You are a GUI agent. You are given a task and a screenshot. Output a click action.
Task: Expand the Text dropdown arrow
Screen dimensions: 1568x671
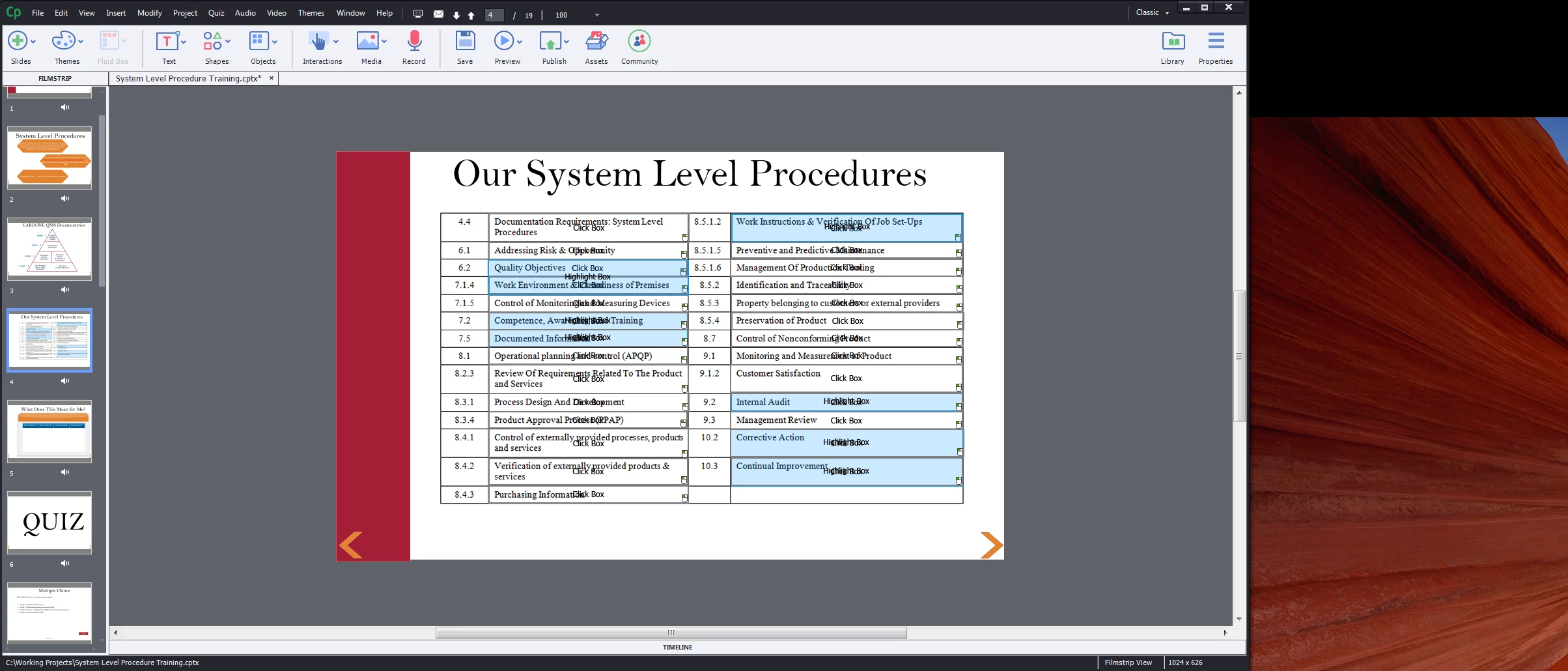[x=184, y=42]
